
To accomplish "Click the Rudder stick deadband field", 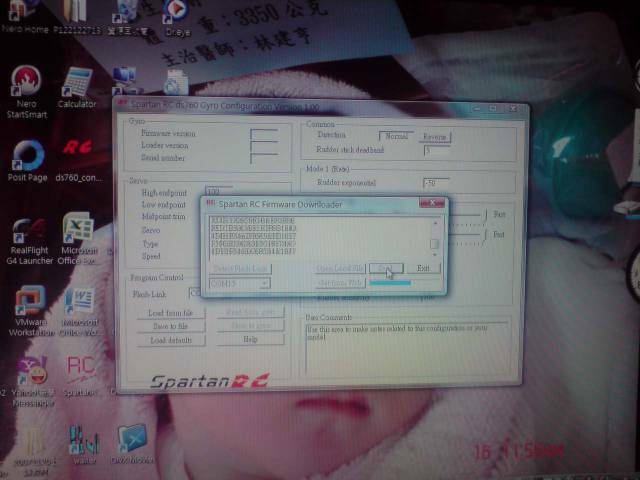I will click(x=437, y=150).
